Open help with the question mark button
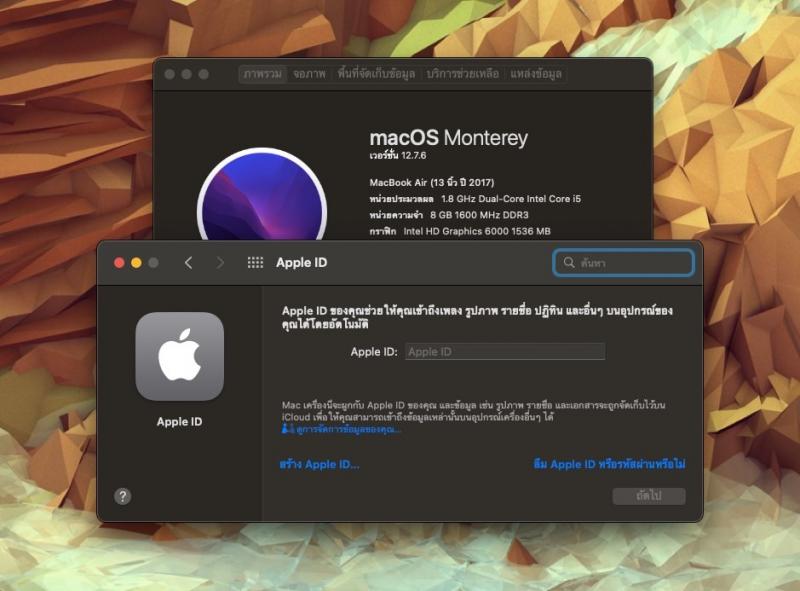The height and width of the screenshot is (591, 800). pos(122,496)
